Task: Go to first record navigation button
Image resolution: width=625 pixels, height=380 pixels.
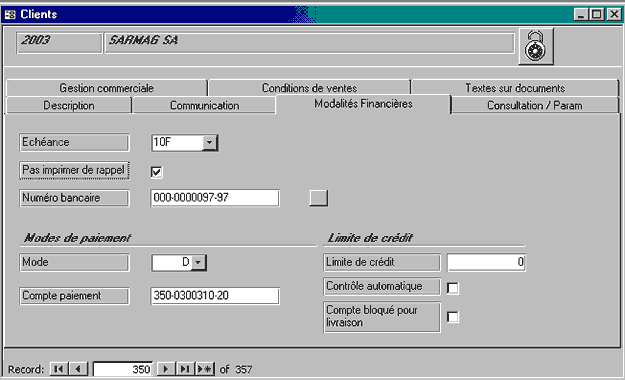Action: [59, 369]
